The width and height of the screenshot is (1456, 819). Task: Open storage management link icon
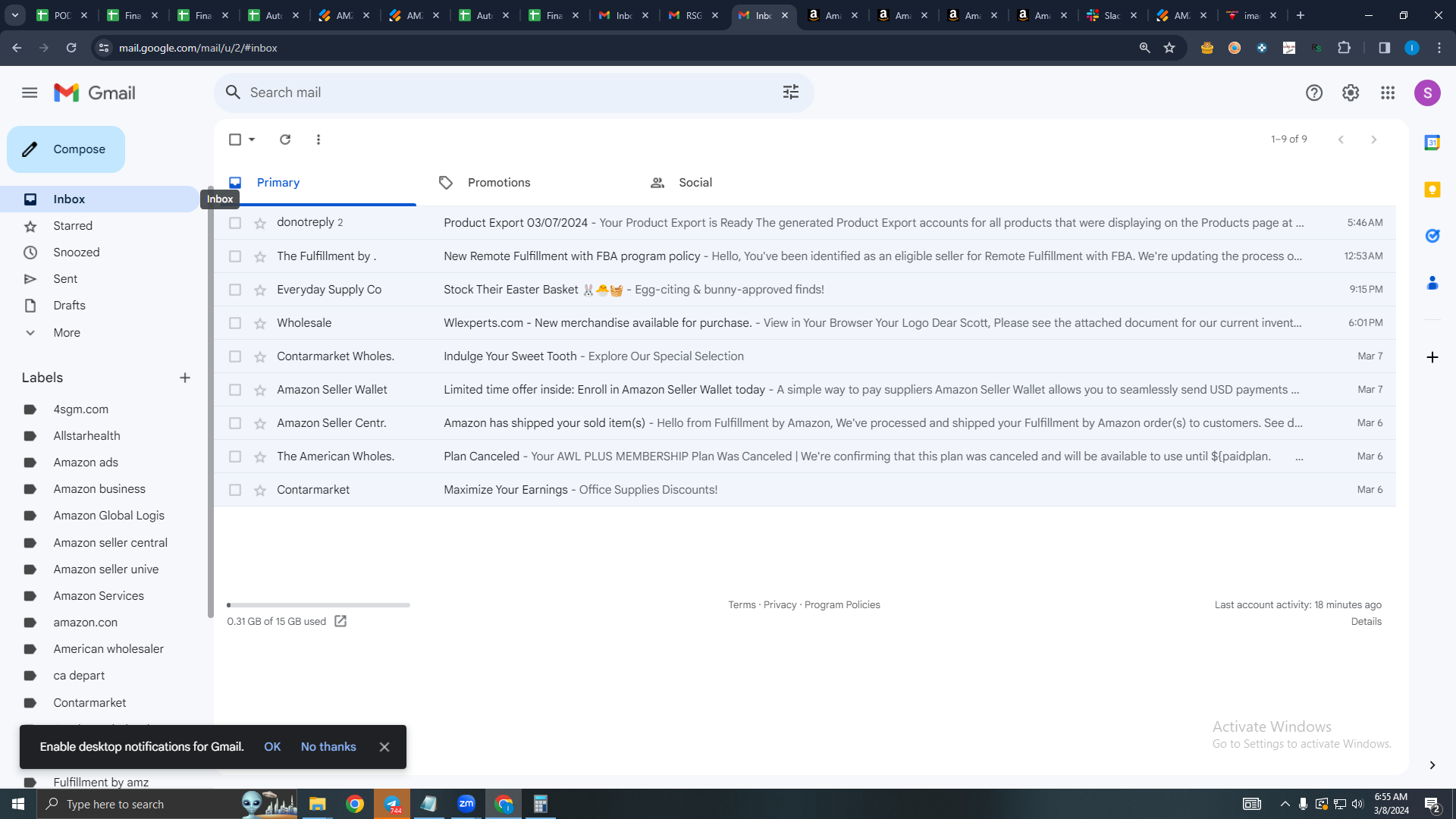340,621
